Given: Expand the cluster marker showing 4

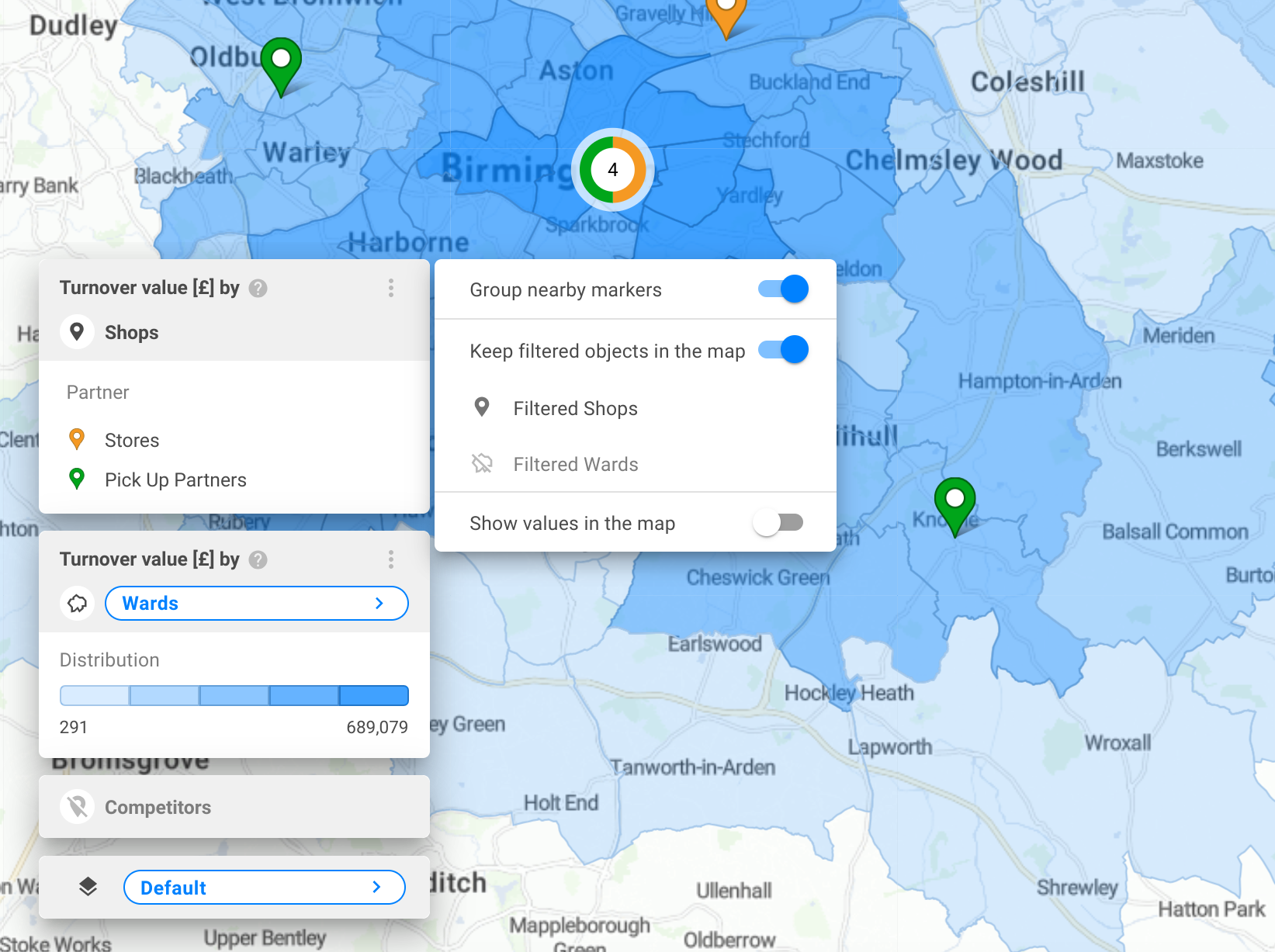Looking at the screenshot, I should (613, 170).
